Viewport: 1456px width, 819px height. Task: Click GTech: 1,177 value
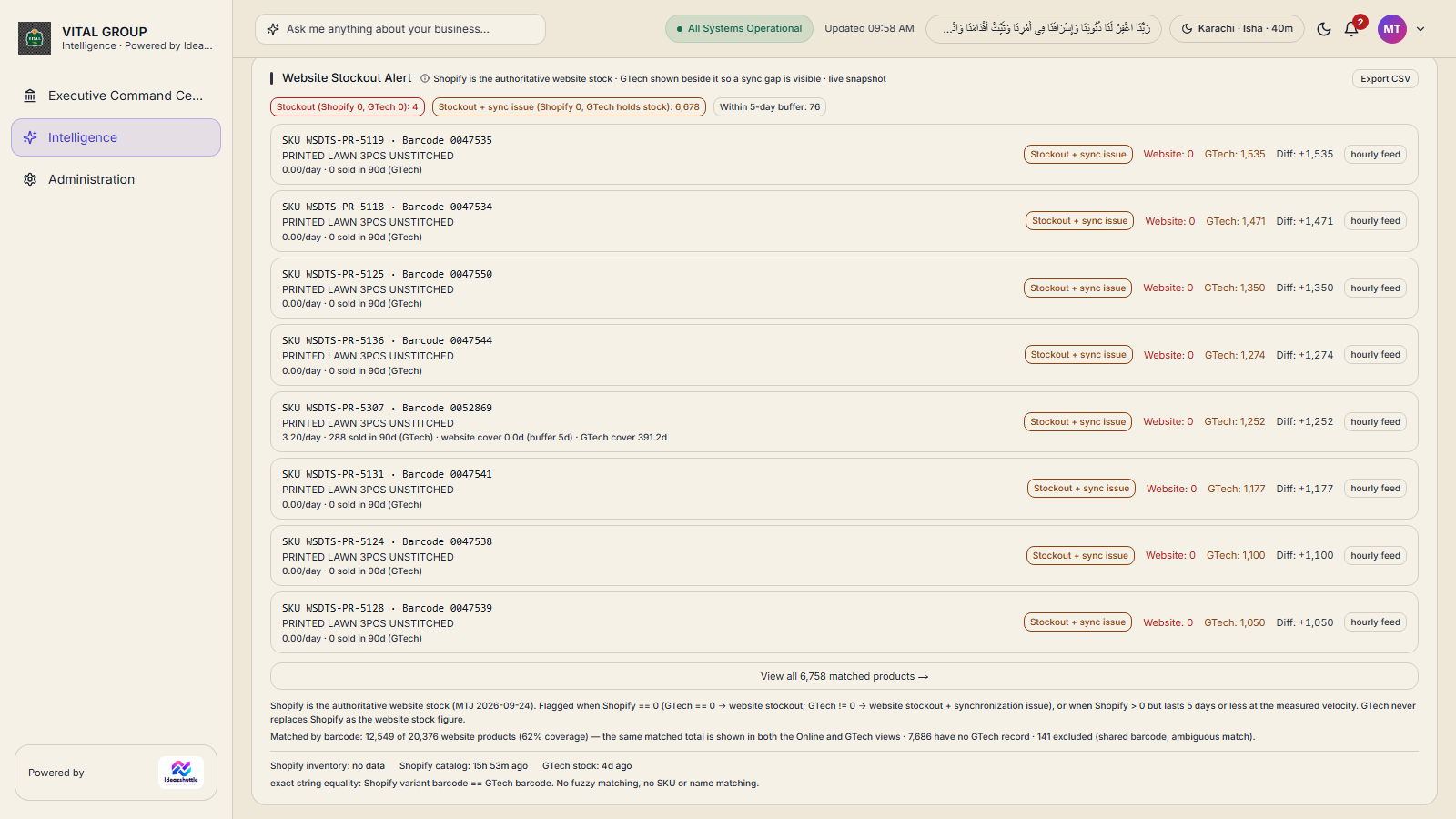coord(1236,489)
